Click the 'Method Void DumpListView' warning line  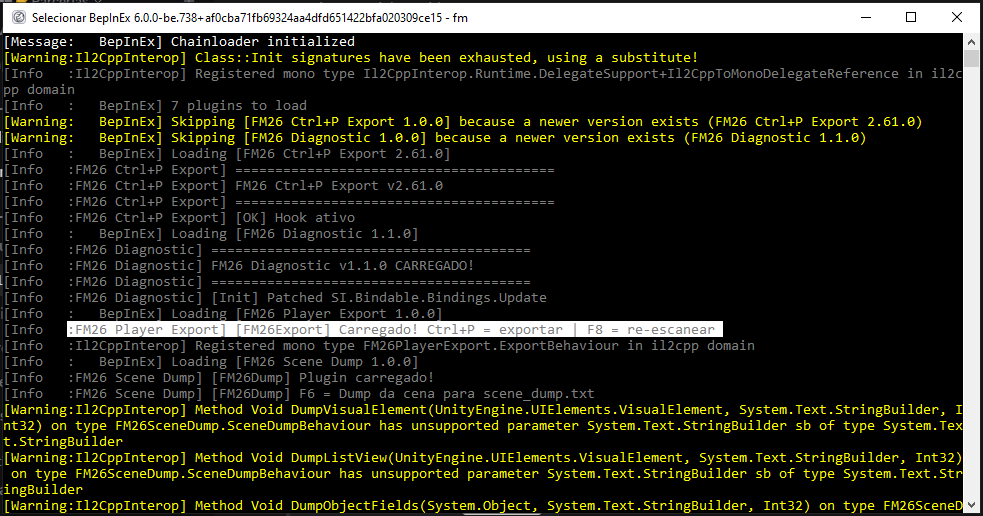click(x=483, y=473)
